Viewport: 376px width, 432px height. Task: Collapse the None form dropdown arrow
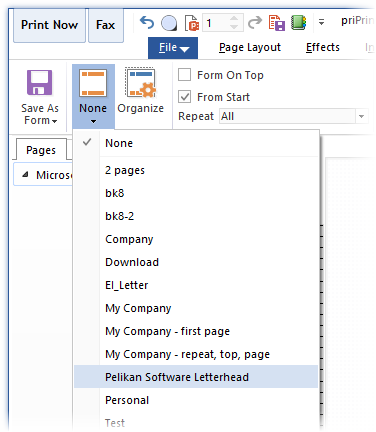click(93, 122)
